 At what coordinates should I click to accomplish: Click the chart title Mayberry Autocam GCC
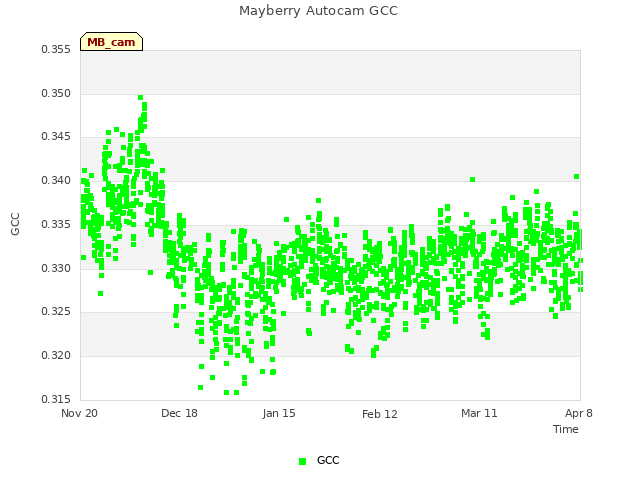[x=318, y=11]
